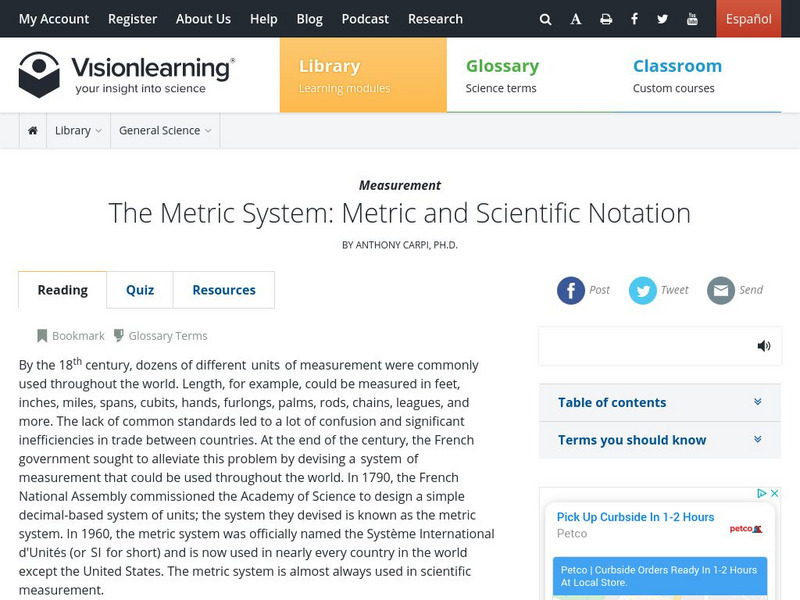Toggle the audio speaker button

pos(764,346)
